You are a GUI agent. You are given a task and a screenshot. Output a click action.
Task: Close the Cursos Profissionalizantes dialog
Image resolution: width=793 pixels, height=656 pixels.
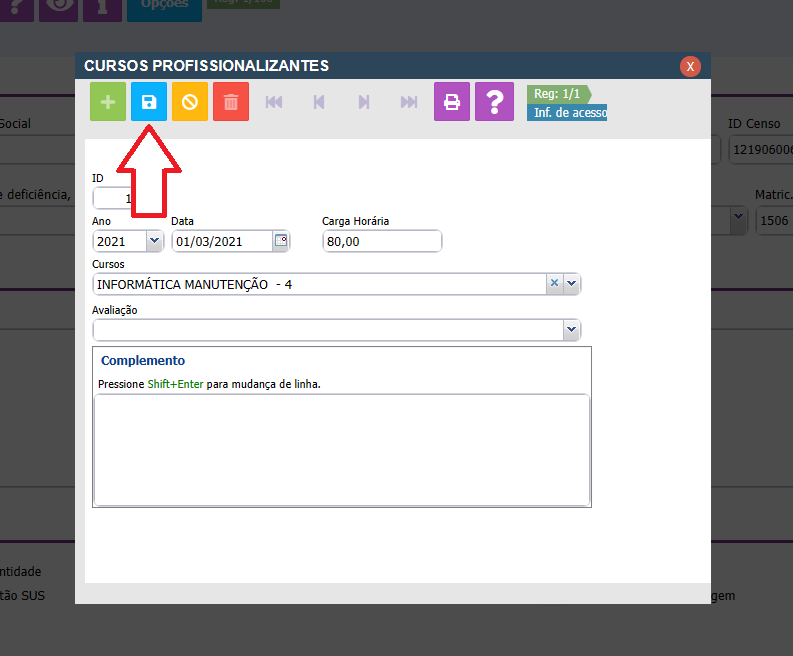point(690,66)
